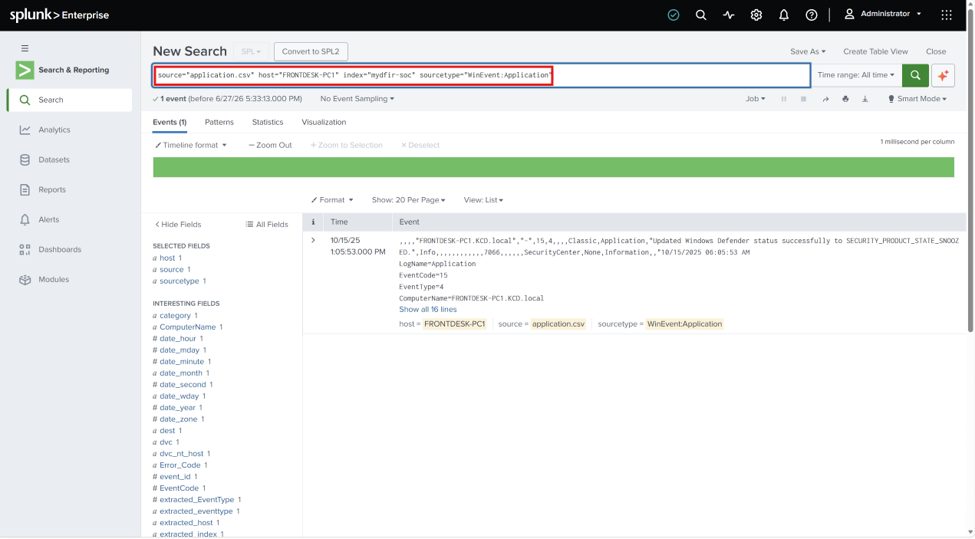Open the Administrator user dropdown
975x539 pixels.
[883, 14]
